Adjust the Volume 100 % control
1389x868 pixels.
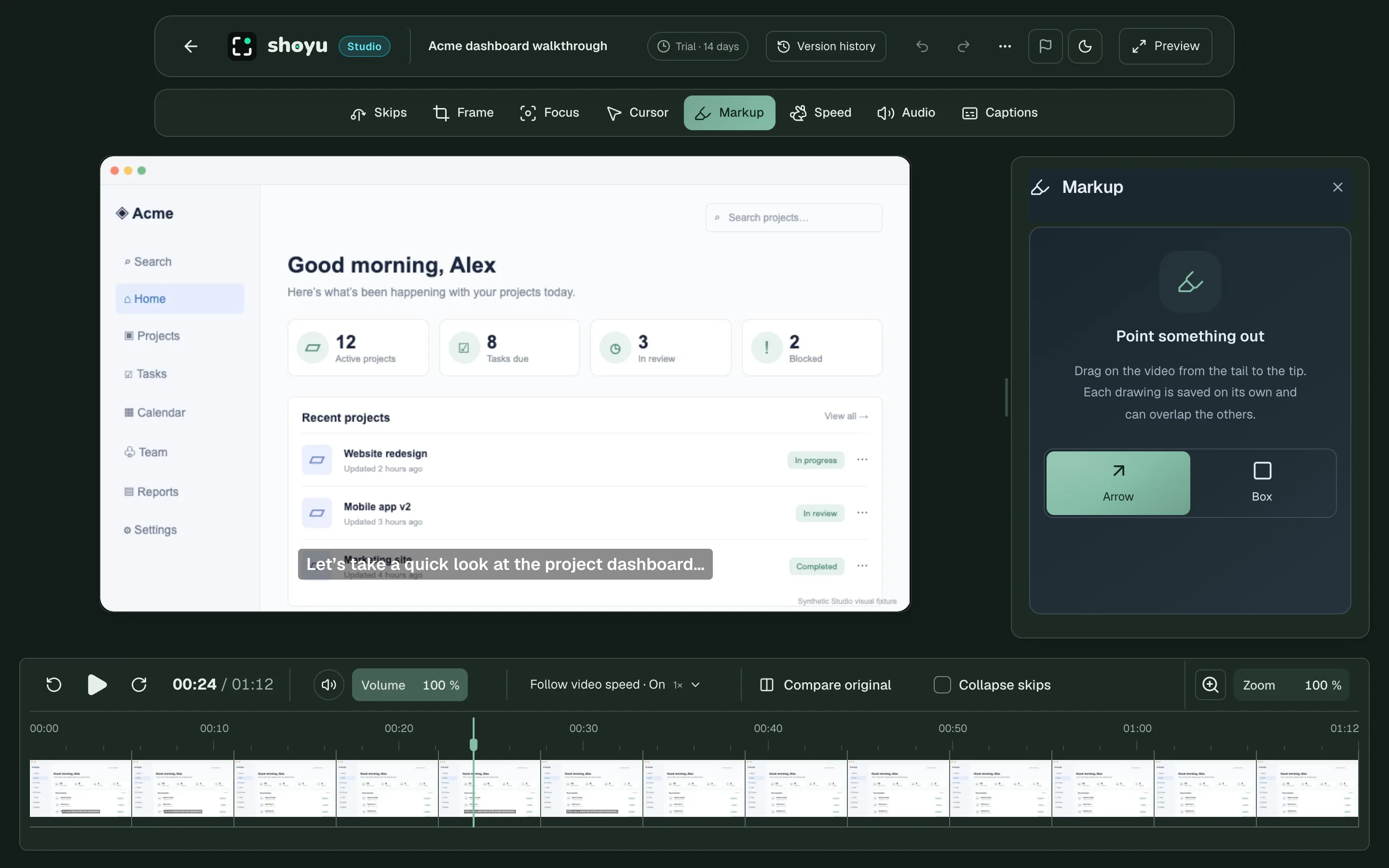410,685
